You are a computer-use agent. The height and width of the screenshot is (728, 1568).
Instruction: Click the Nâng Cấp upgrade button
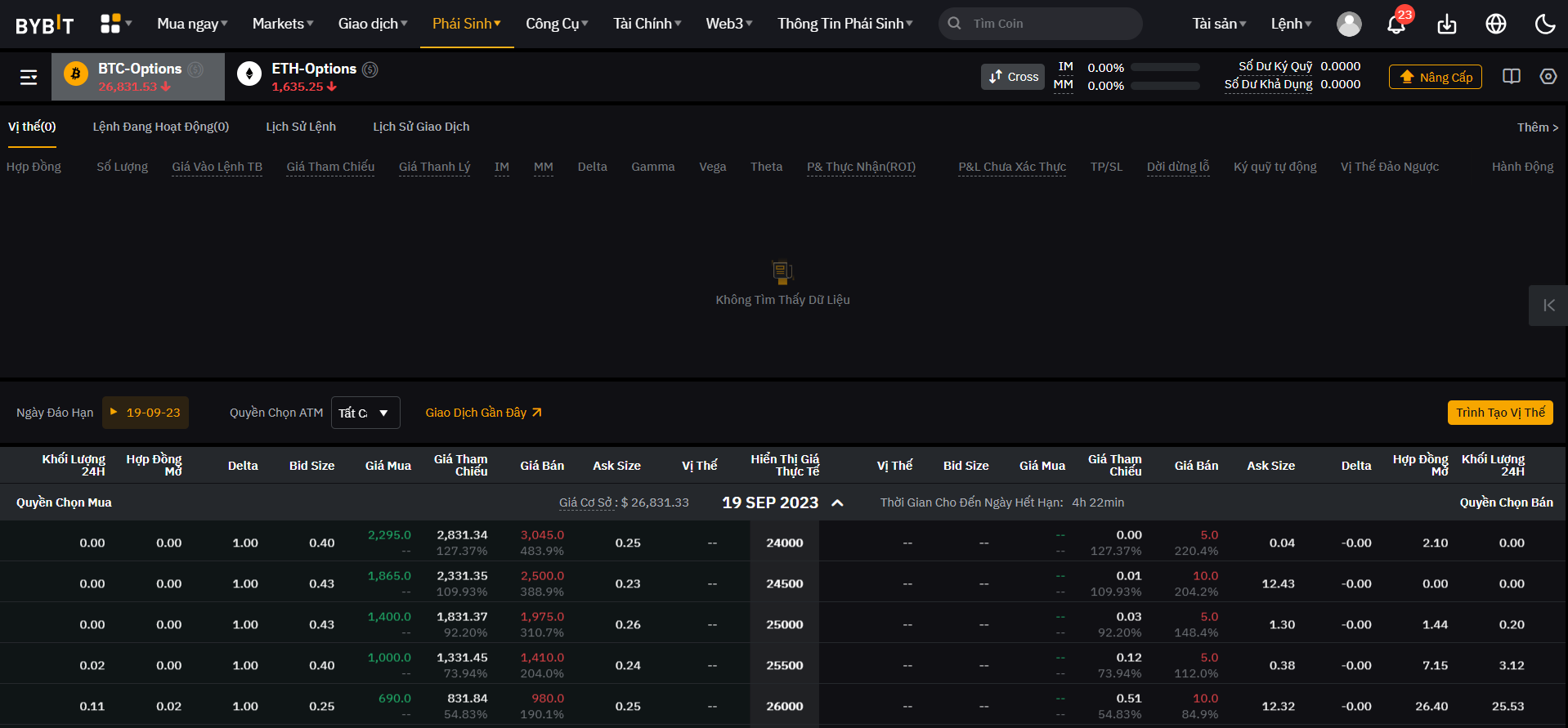click(x=1436, y=77)
